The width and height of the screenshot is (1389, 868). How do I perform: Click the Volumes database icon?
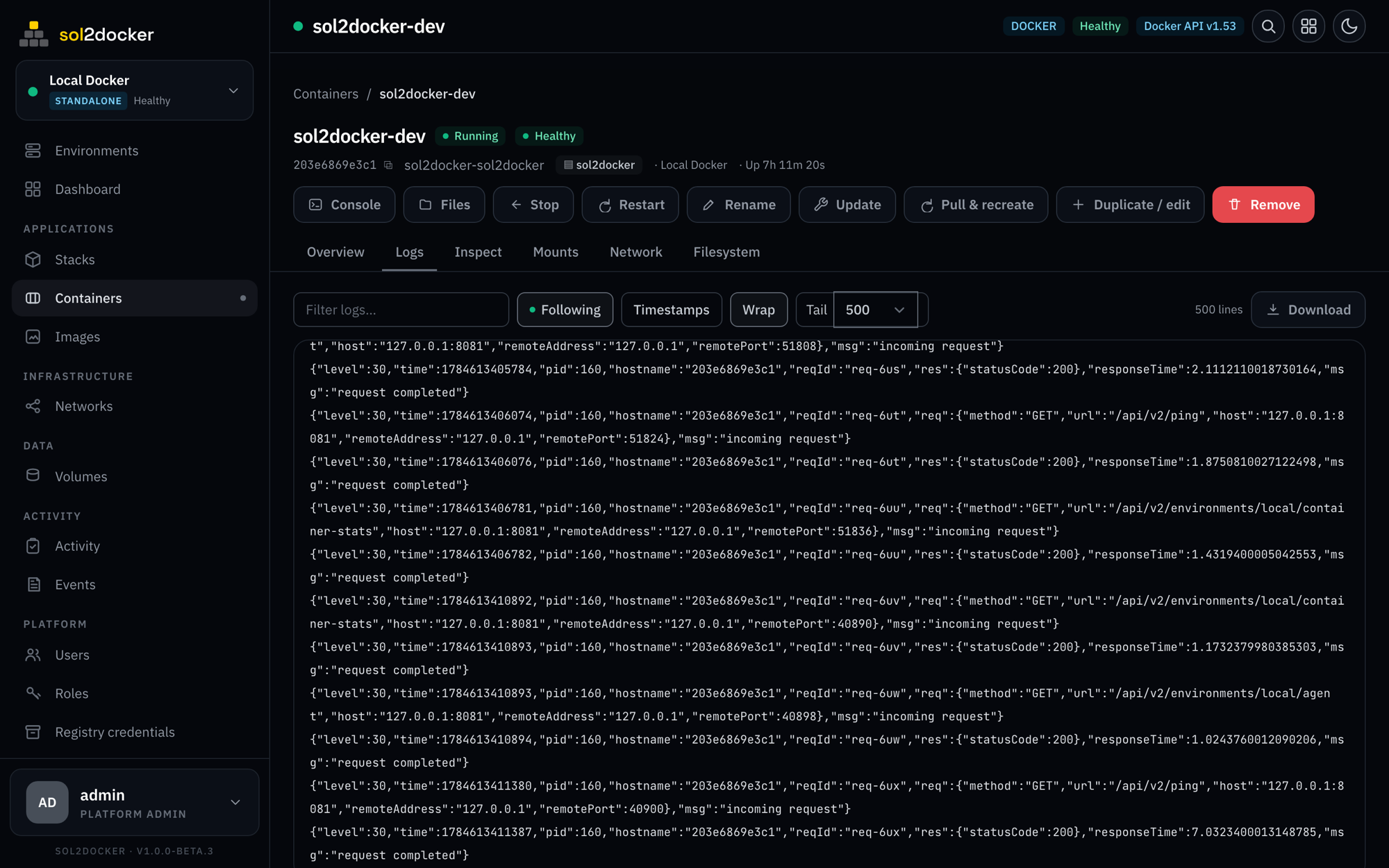33,476
